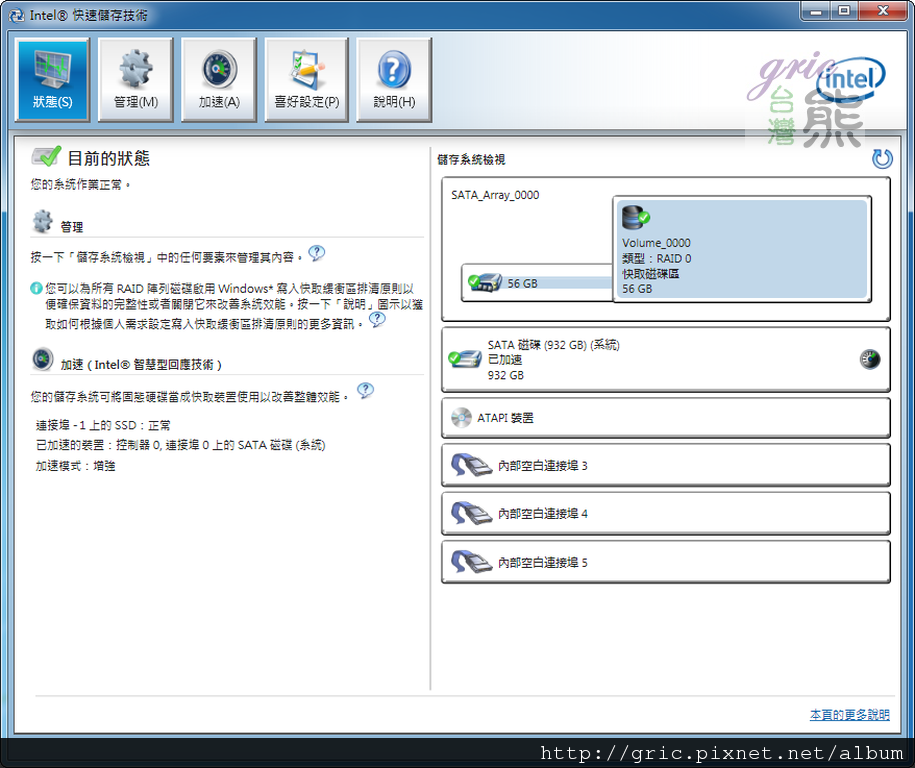Image resolution: width=915 pixels, height=768 pixels.
Task: Click the 加速模式：增強 text
Action: 75,466
